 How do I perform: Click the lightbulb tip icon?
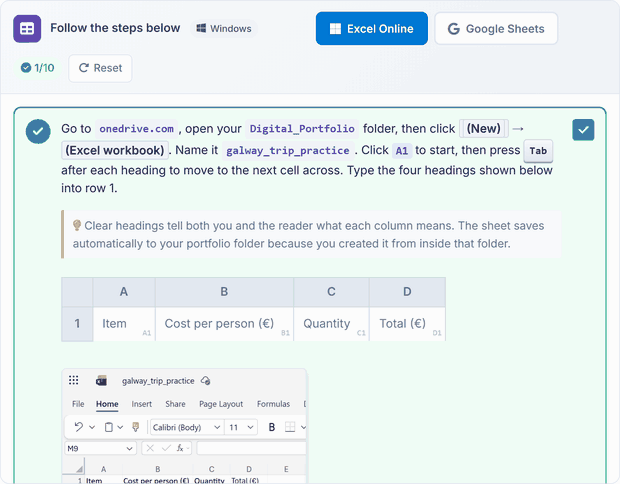(77, 225)
